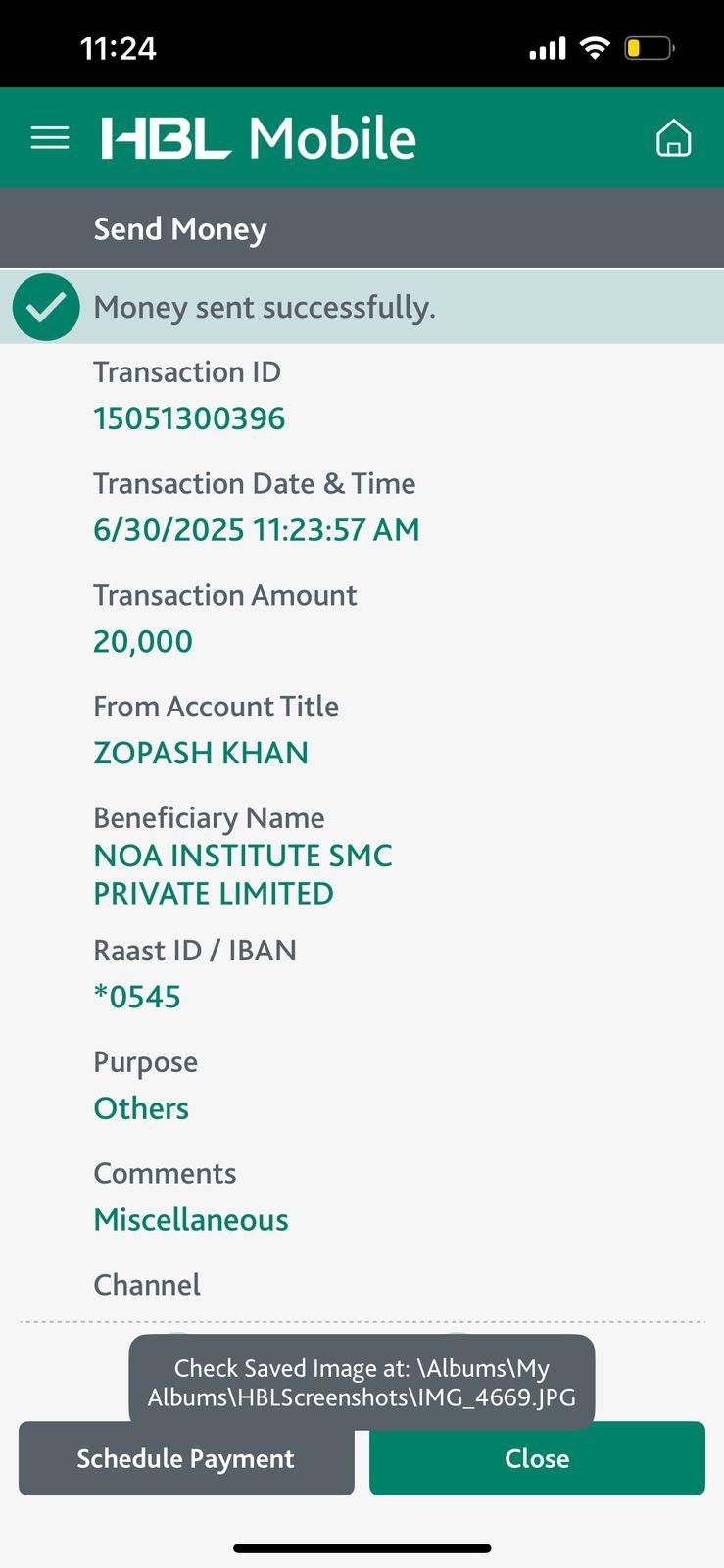Tap the transaction date and time value
The width and height of the screenshot is (724, 1568).
coord(256,530)
